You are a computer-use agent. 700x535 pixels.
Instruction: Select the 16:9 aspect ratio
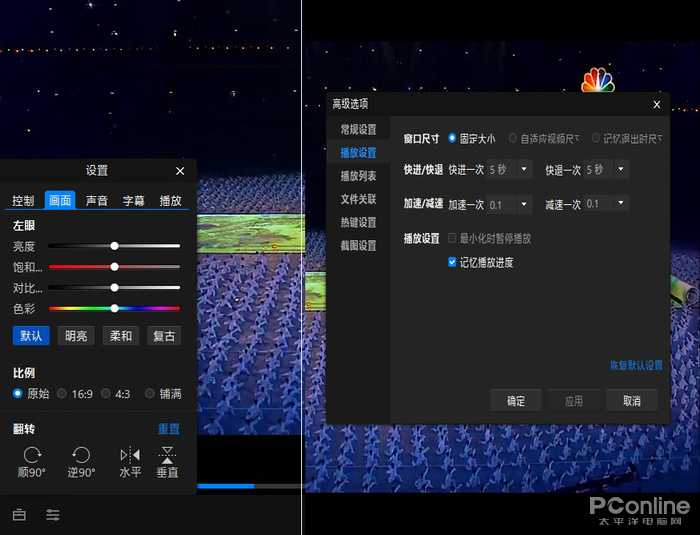coord(75,394)
